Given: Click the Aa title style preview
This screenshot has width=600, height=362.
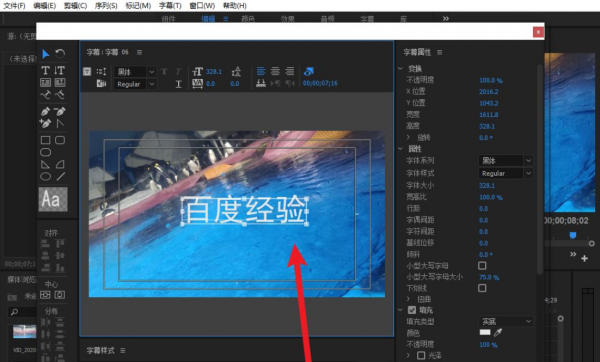Looking at the screenshot, I should point(53,199).
